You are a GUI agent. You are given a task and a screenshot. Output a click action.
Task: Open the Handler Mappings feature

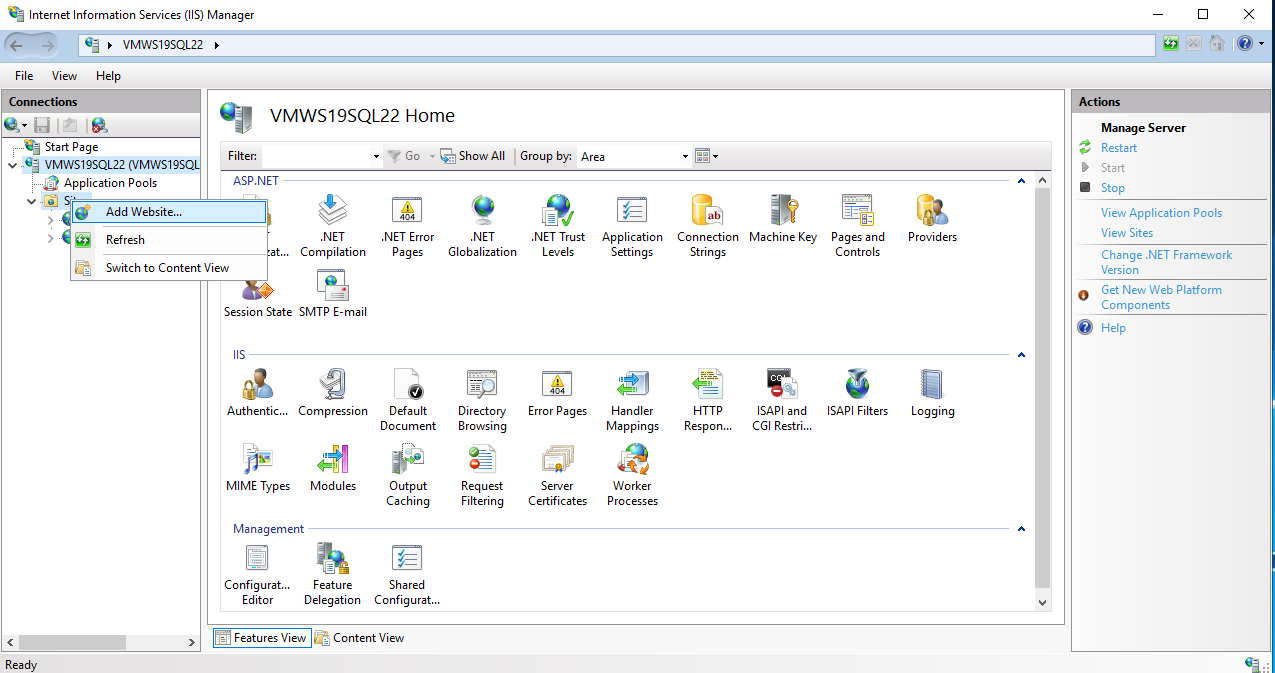pyautogui.click(x=632, y=400)
